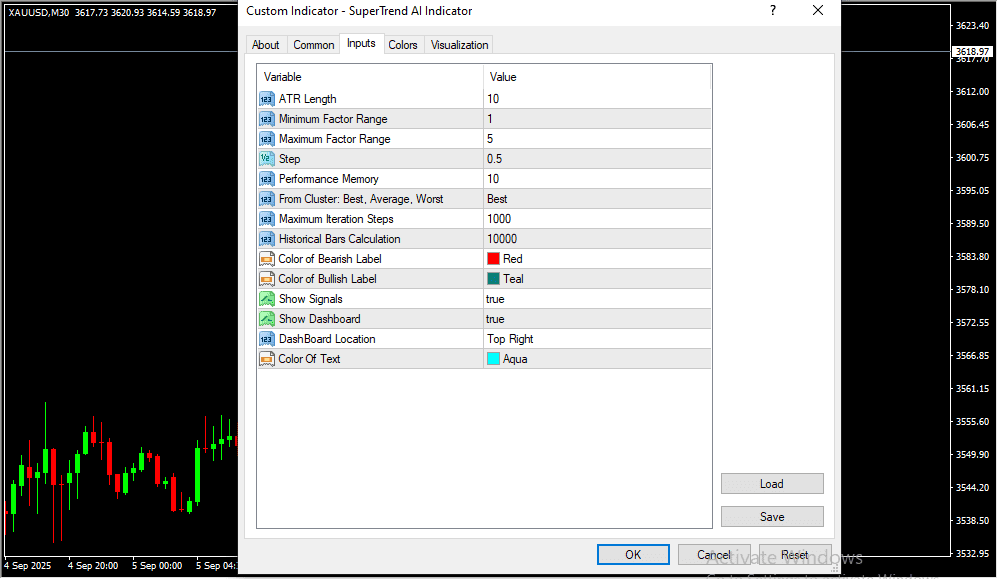The height and width of the screenshot is (579, 998).
Task: Select the red Bearish Label color swatch
Action: click(494, 259)
